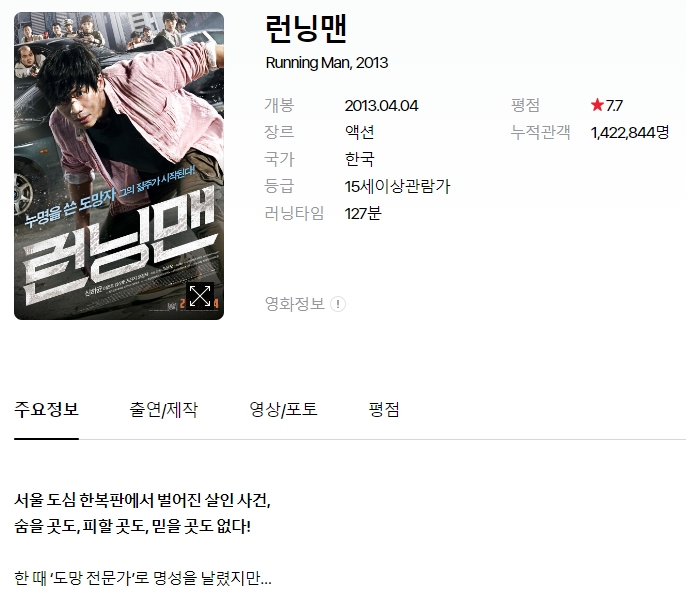
Task: Click the 127분 running time value
Action: point(363,214)
